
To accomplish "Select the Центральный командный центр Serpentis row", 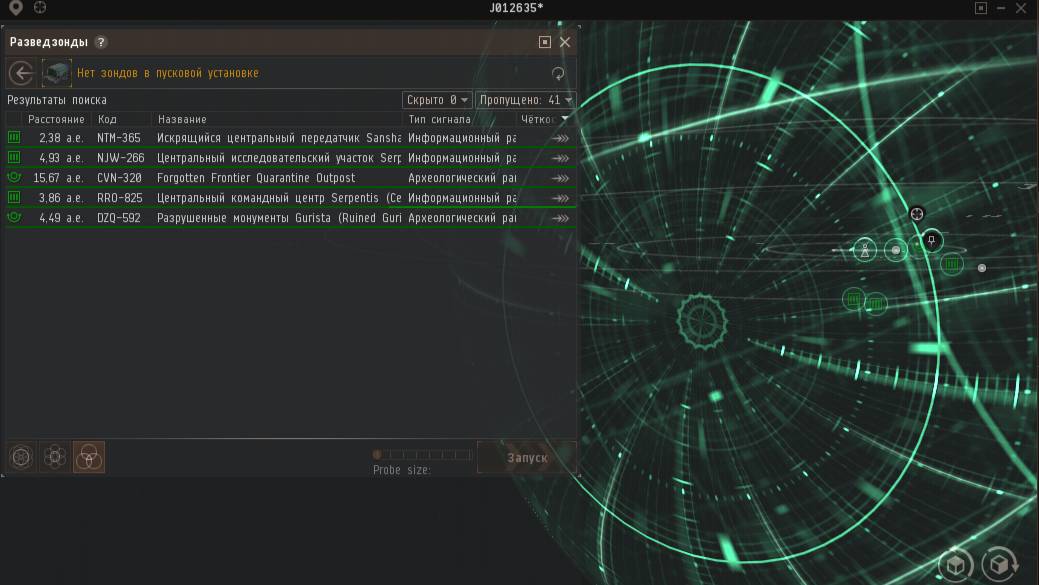I will [290, 198].
